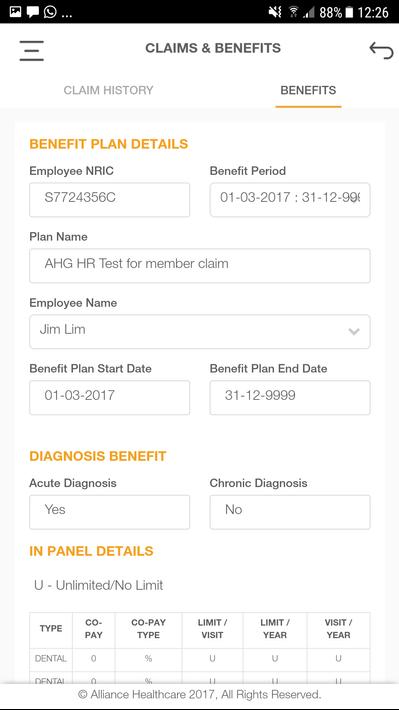This screenshot has height=710, width=399.
Task: Tap the Wi-Fi status icon
Action: point(293,12)
